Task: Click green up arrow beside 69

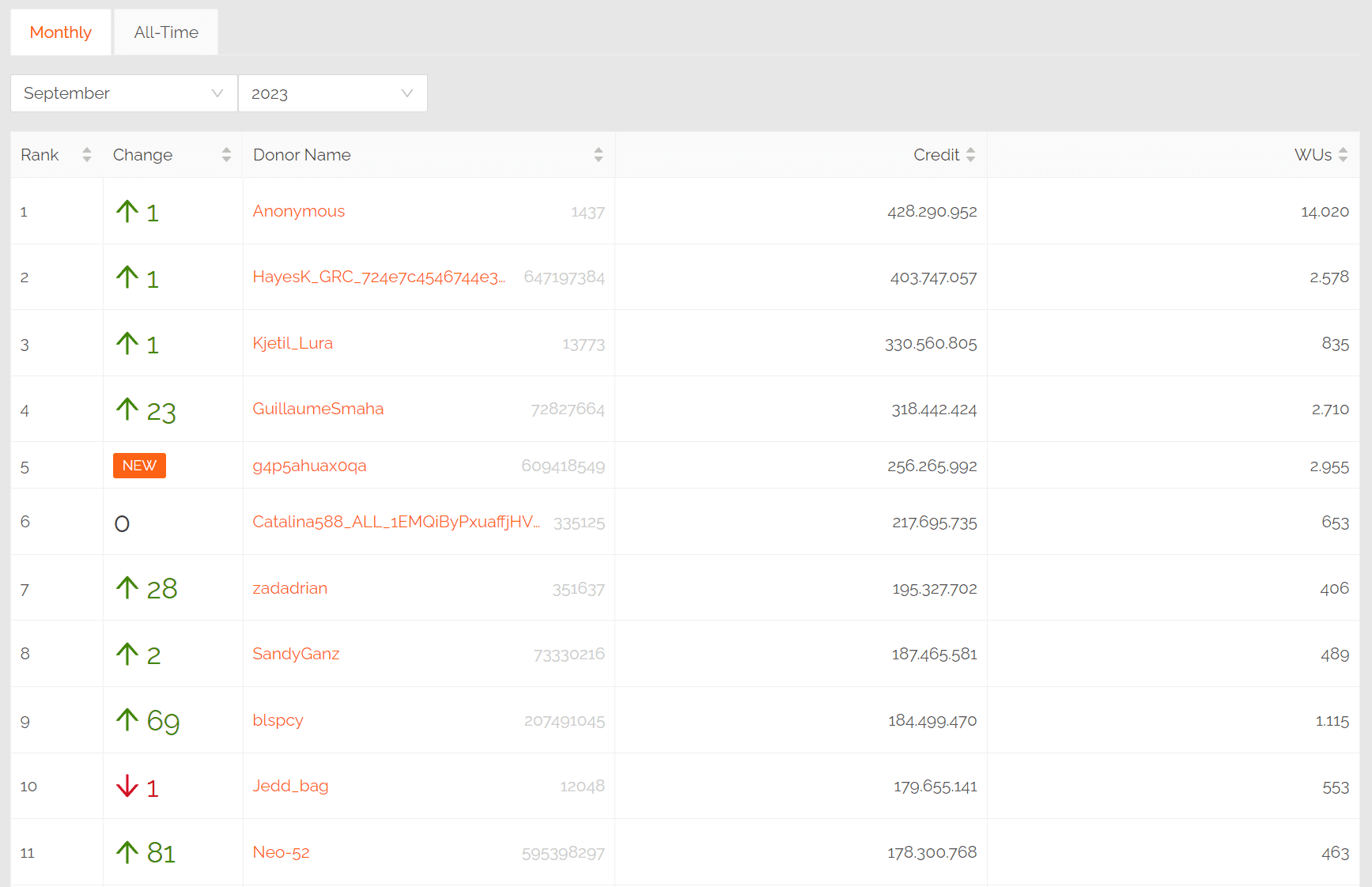Action: click(127, 719)
